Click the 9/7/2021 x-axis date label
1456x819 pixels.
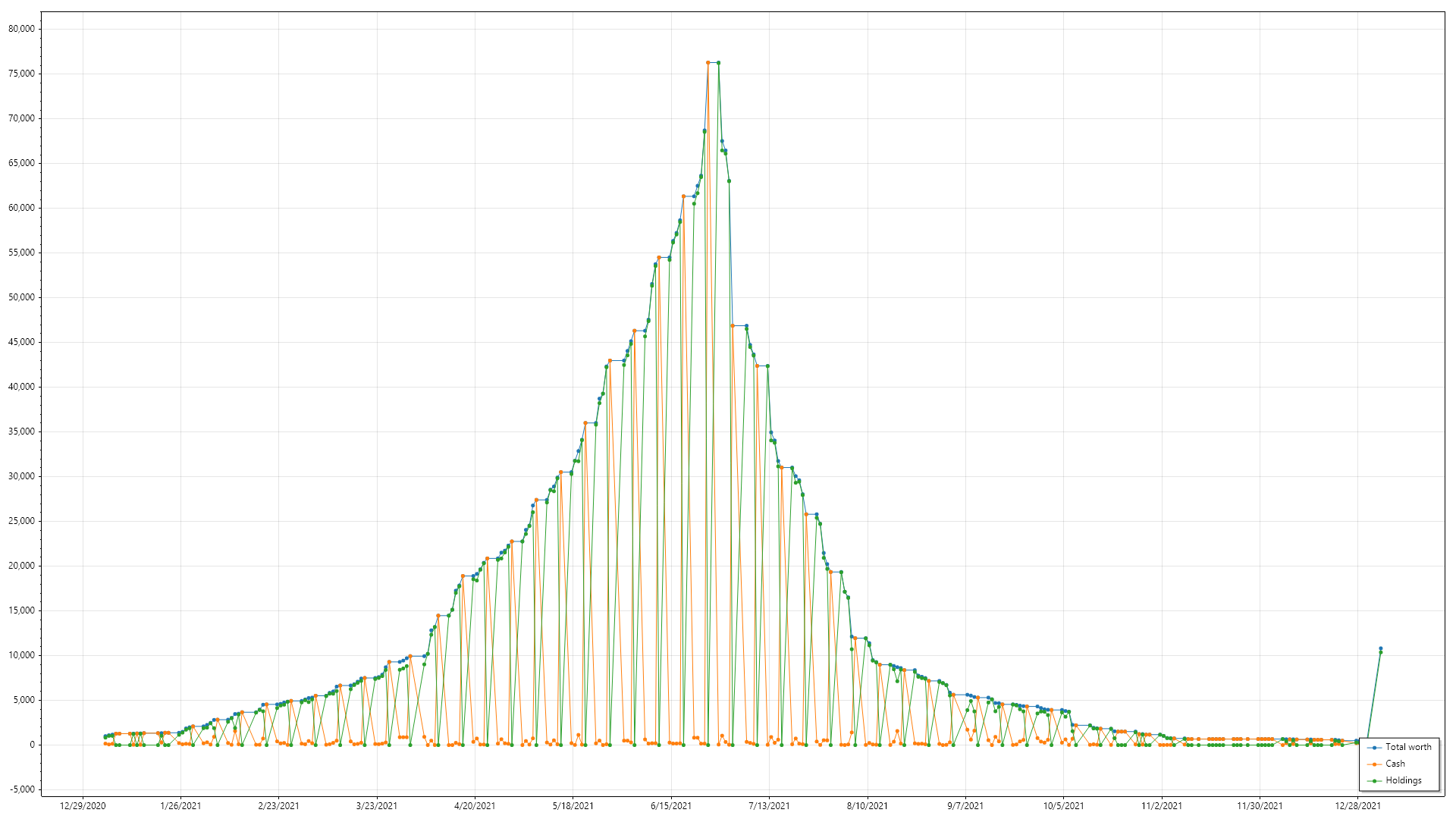point(965,806)
